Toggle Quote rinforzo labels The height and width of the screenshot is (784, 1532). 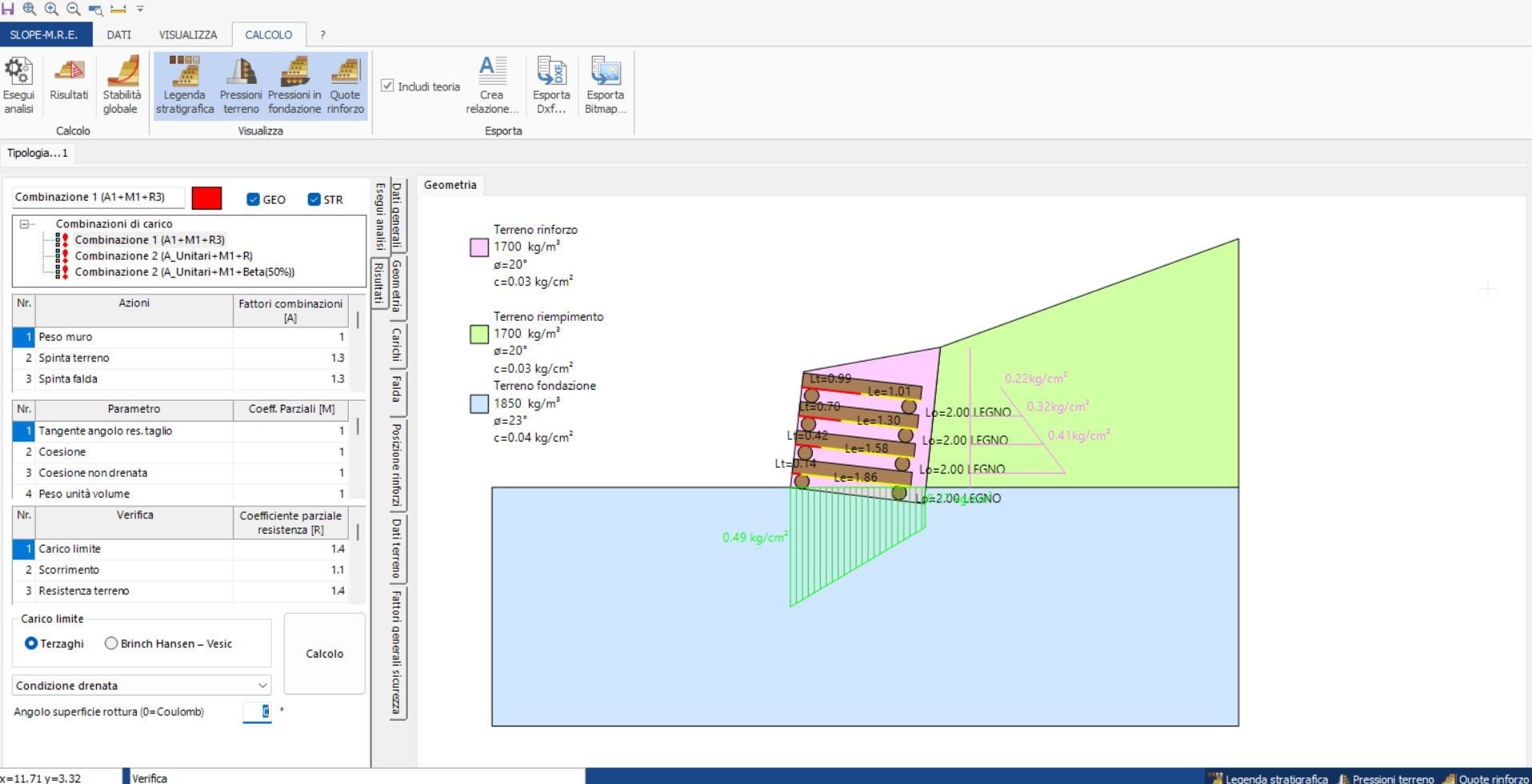345,72
